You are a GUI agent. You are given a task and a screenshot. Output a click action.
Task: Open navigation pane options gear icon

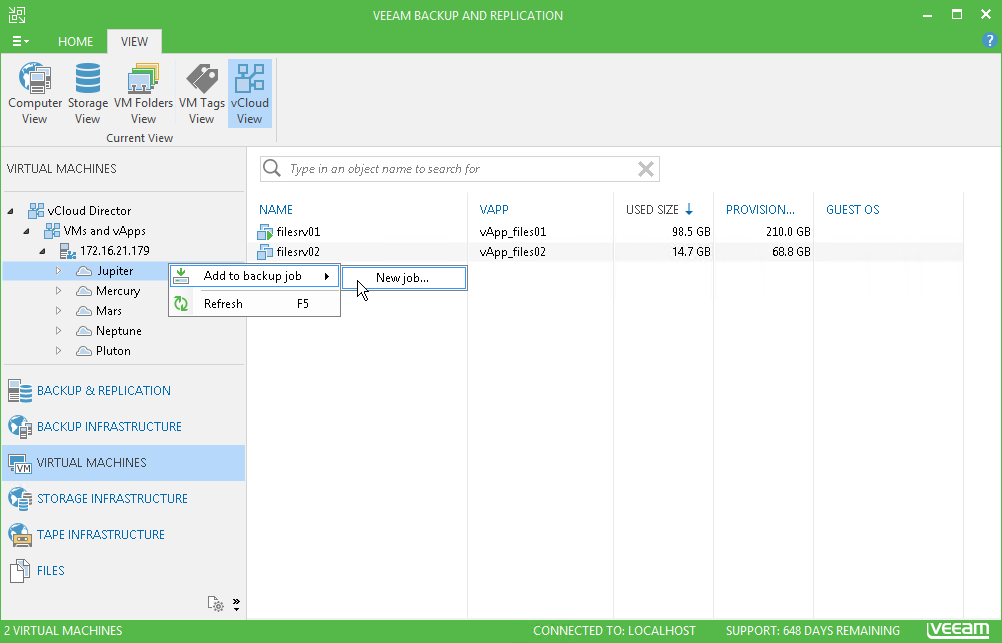(x=215, y=604)
